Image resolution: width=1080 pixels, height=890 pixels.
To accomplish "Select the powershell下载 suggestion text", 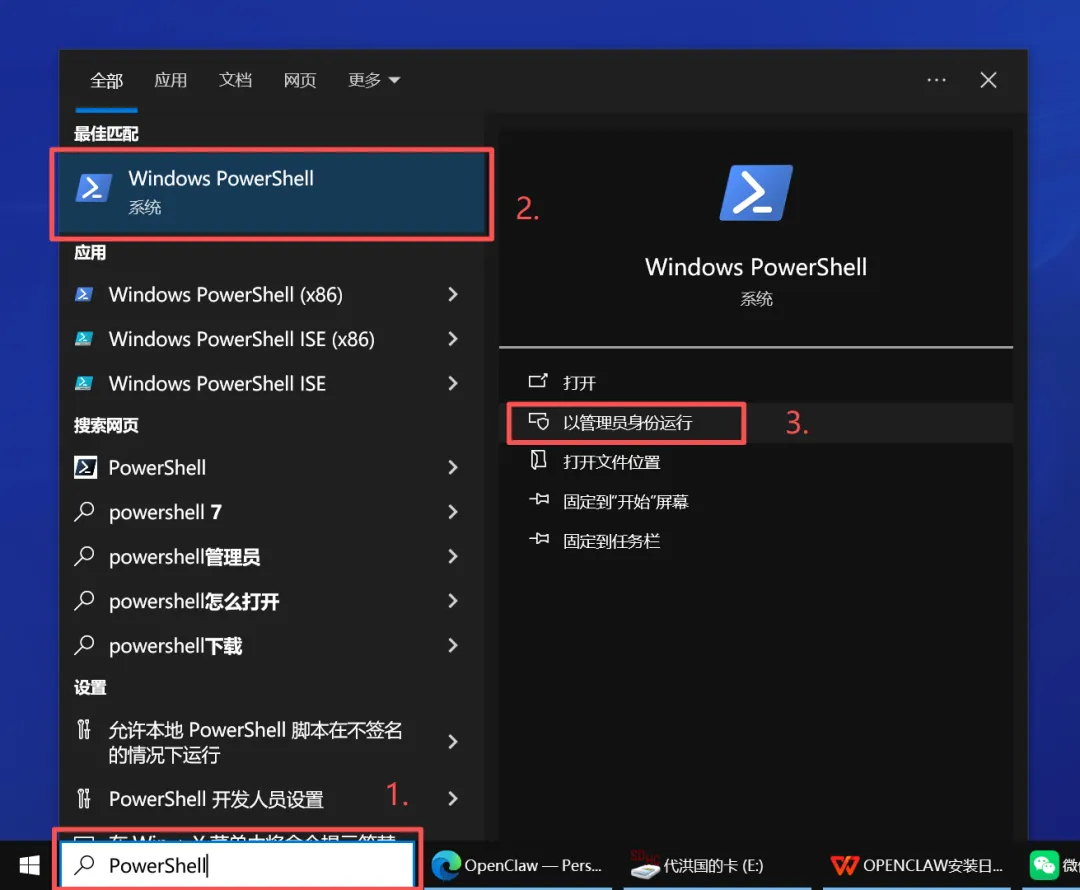I will (176, 645).
